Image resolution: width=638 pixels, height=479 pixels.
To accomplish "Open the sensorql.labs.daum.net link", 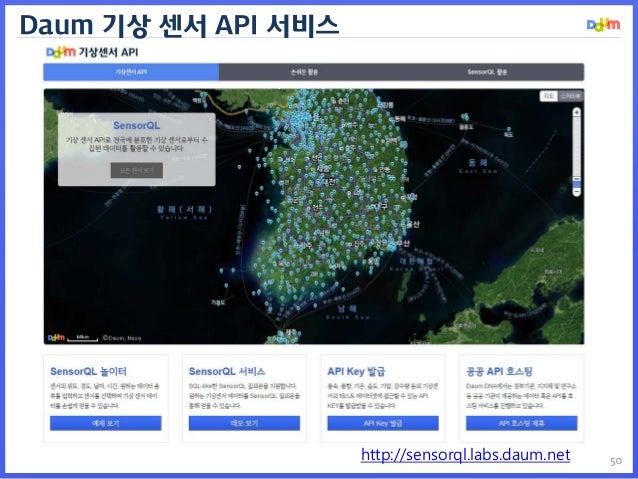I will coord(465,455).
